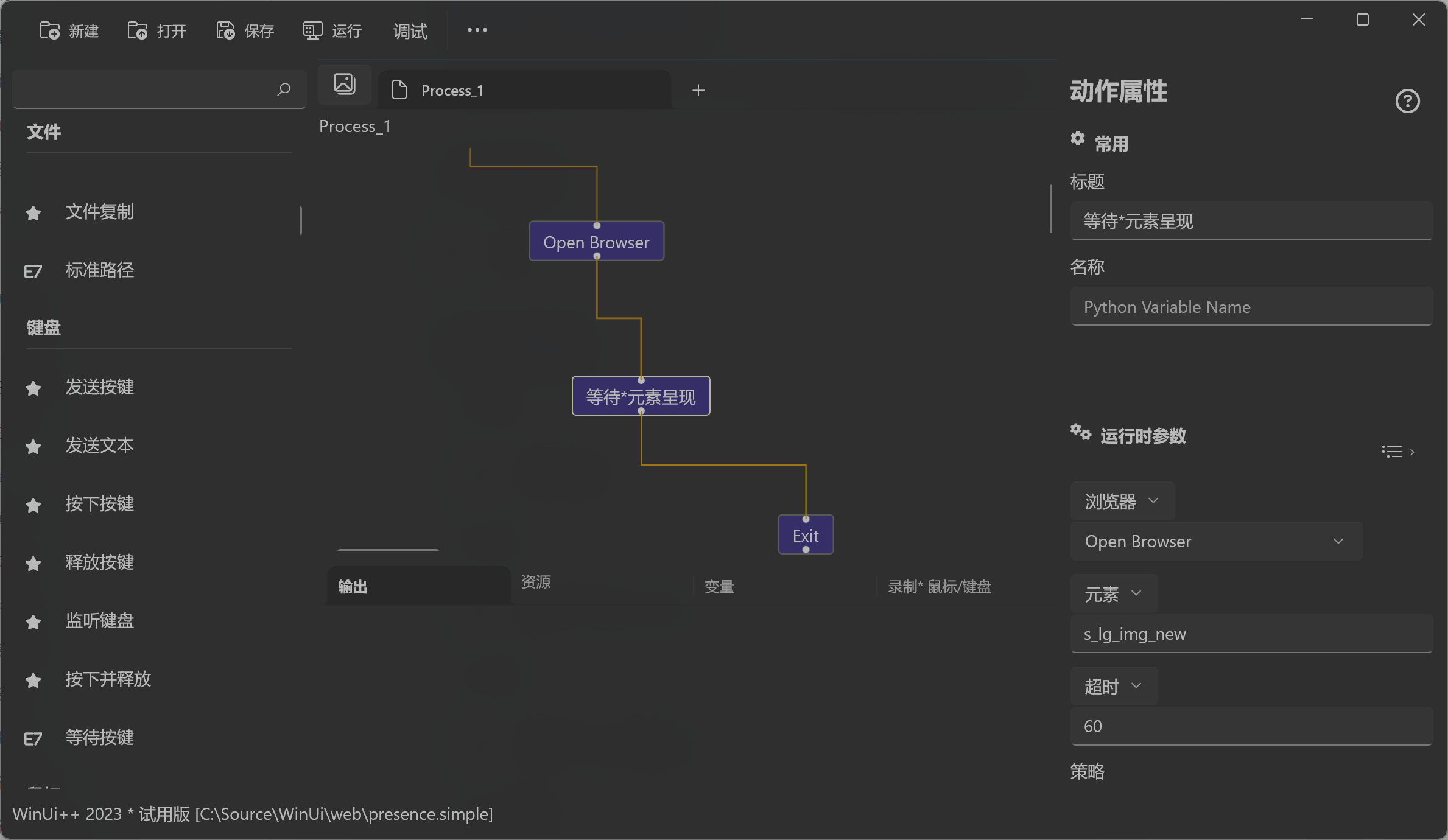Image resolution: width=1448 pixels, height=840 pixels.
Task: Select the Exit node in flowchart
Action: pyautogui.click(x=805, y=535)
